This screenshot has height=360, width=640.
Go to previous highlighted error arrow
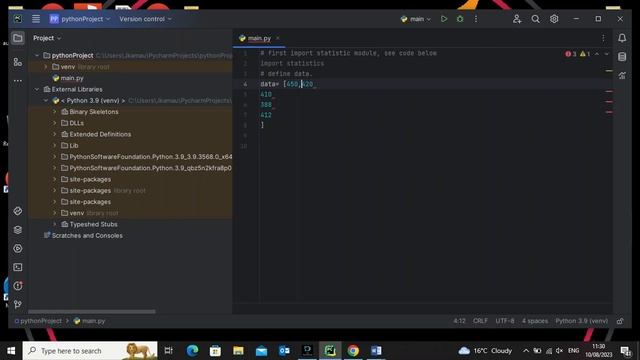pyautogui.click(x=597, y=54)
